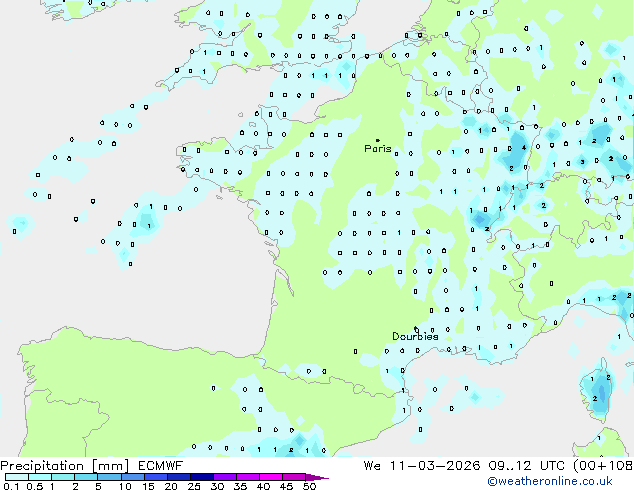Click the "09..12 UTC" time range

(526, 466)
